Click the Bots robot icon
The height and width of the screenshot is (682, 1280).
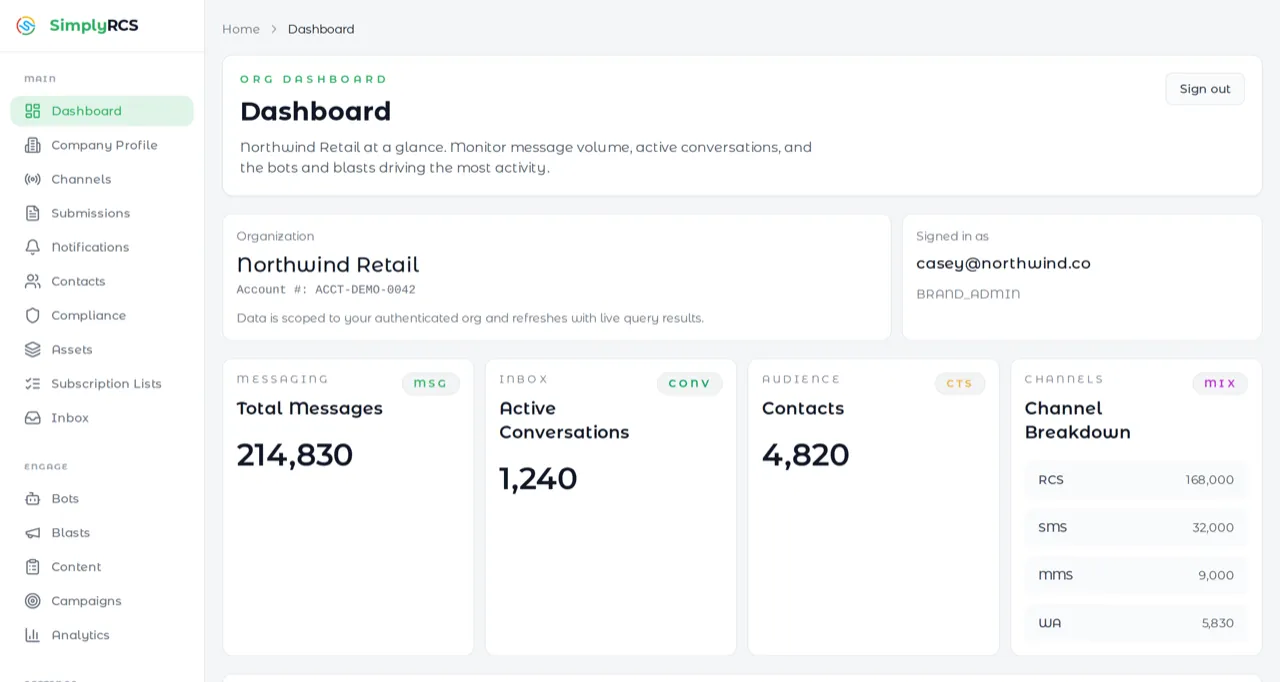coord(33,498)
